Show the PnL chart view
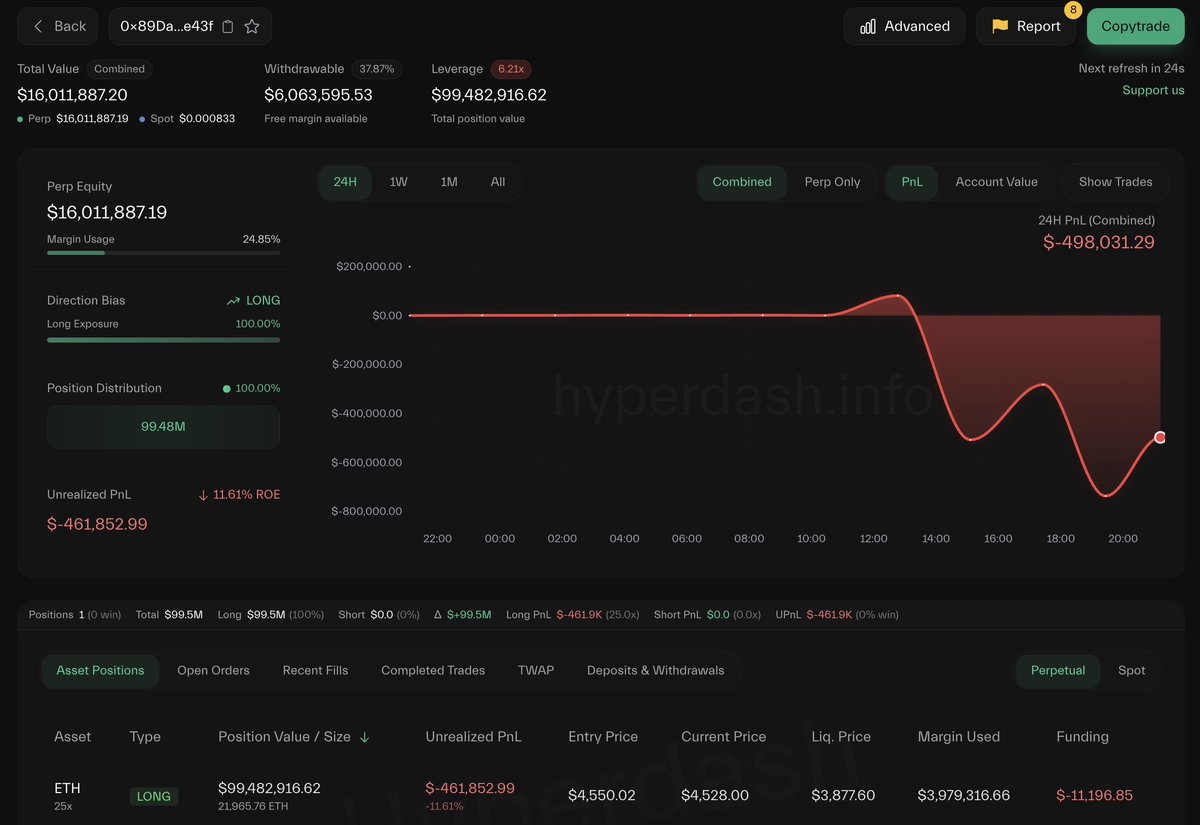Image resolution: width=1200 pixels, height=825 pixels. 912,182
